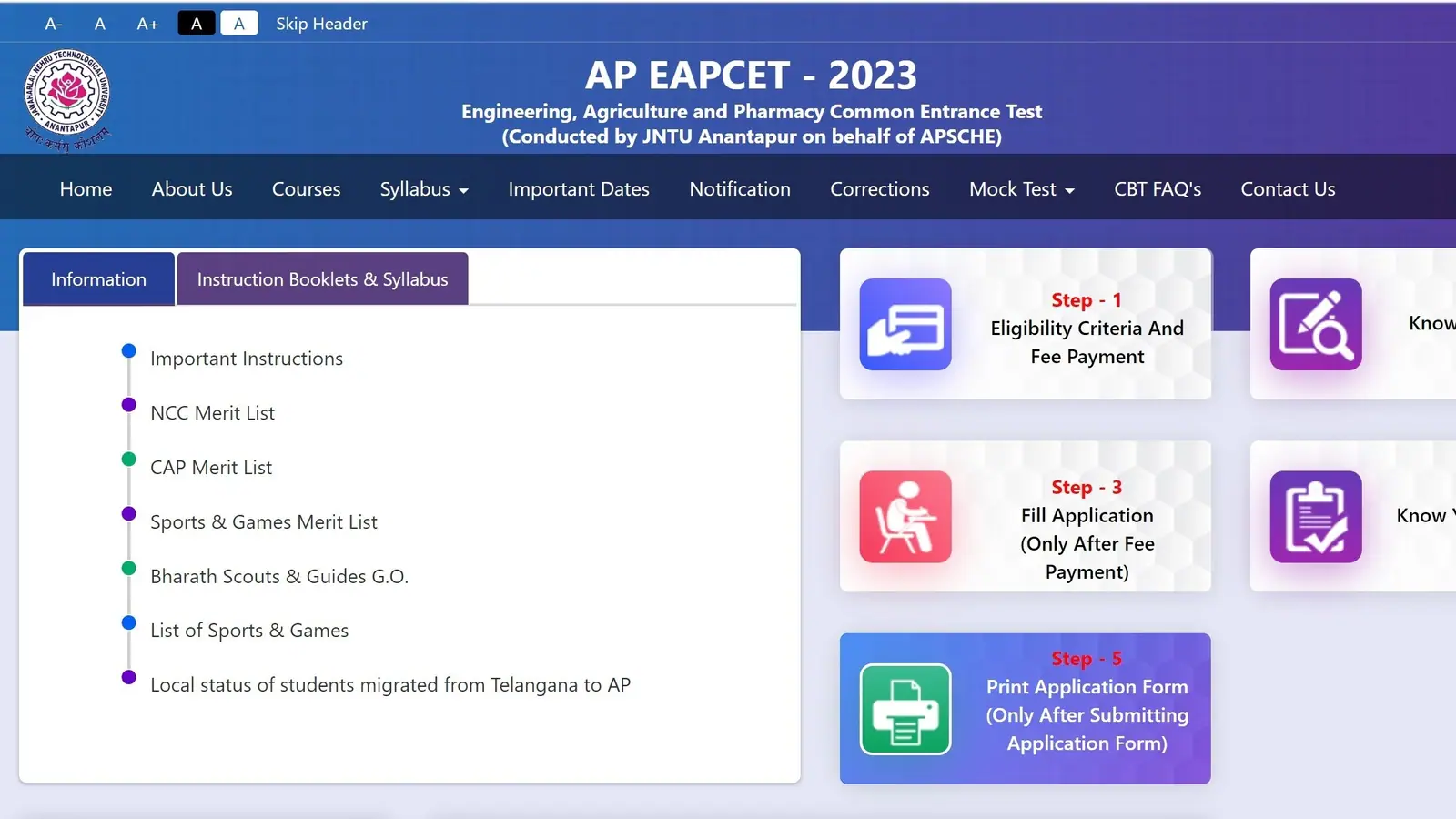Open Bharath Scouts & Guides G.O. link
The height and width of the screenshot is (819, 1456).
pyautogui.click(x=279, y=577)
